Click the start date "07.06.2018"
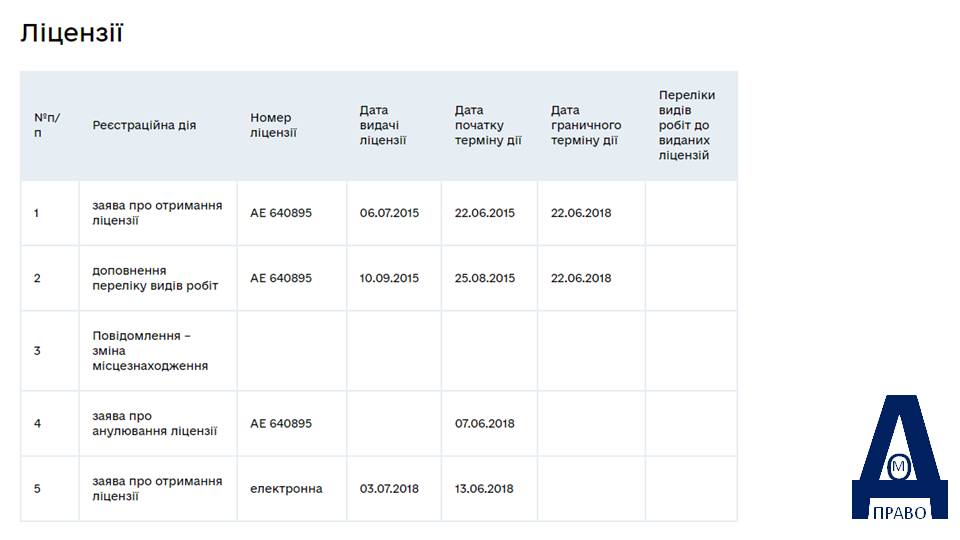The width and height of the screenshot is (960, 540). tap(484, 423)
